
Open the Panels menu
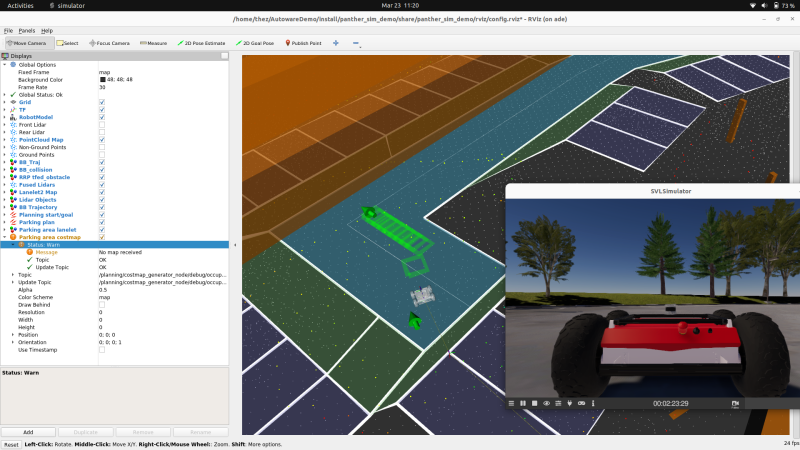(26, 30)
